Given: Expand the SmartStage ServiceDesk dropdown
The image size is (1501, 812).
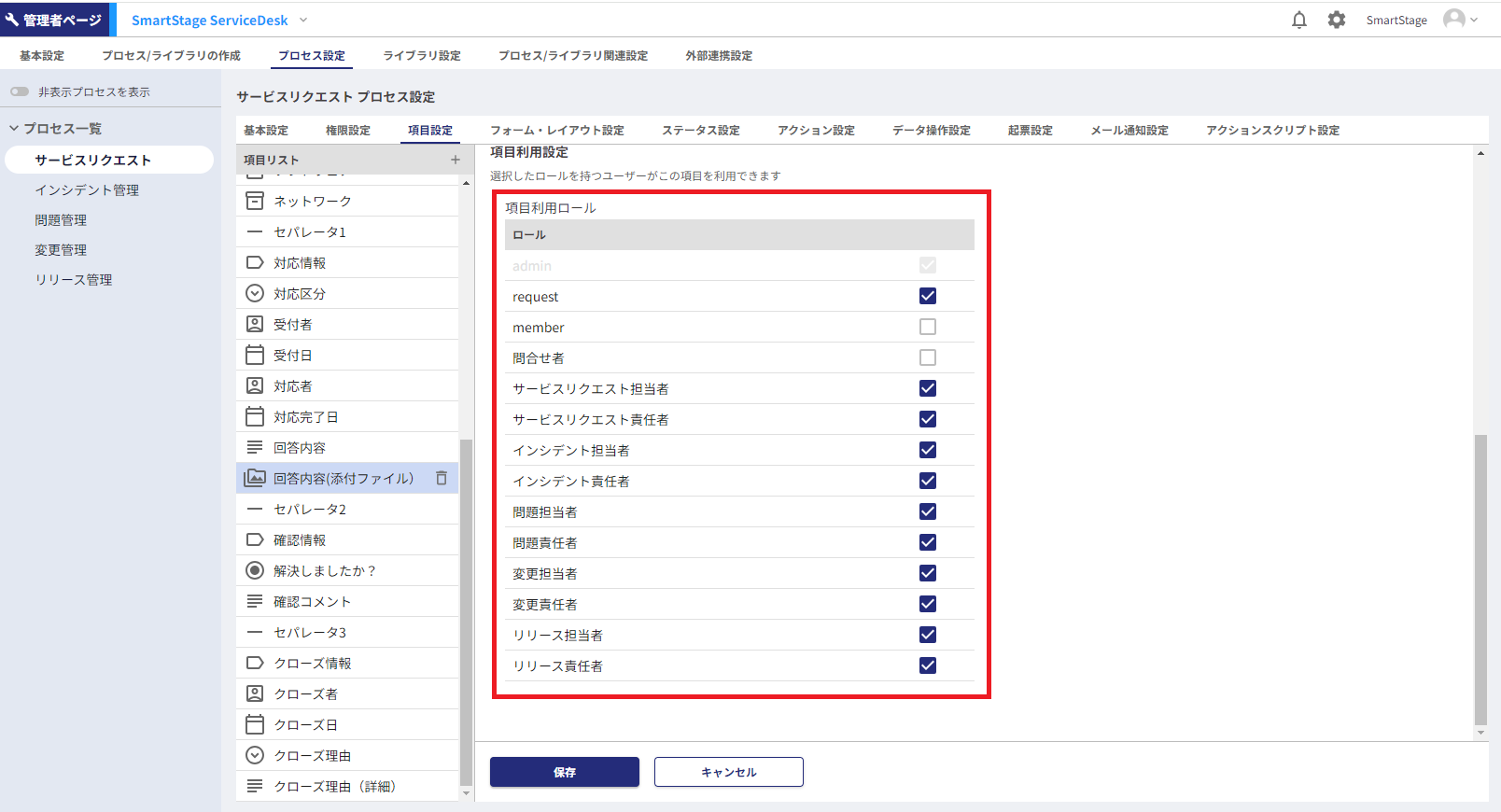Looking at the screenshot, I should click(x=303, y=20).
